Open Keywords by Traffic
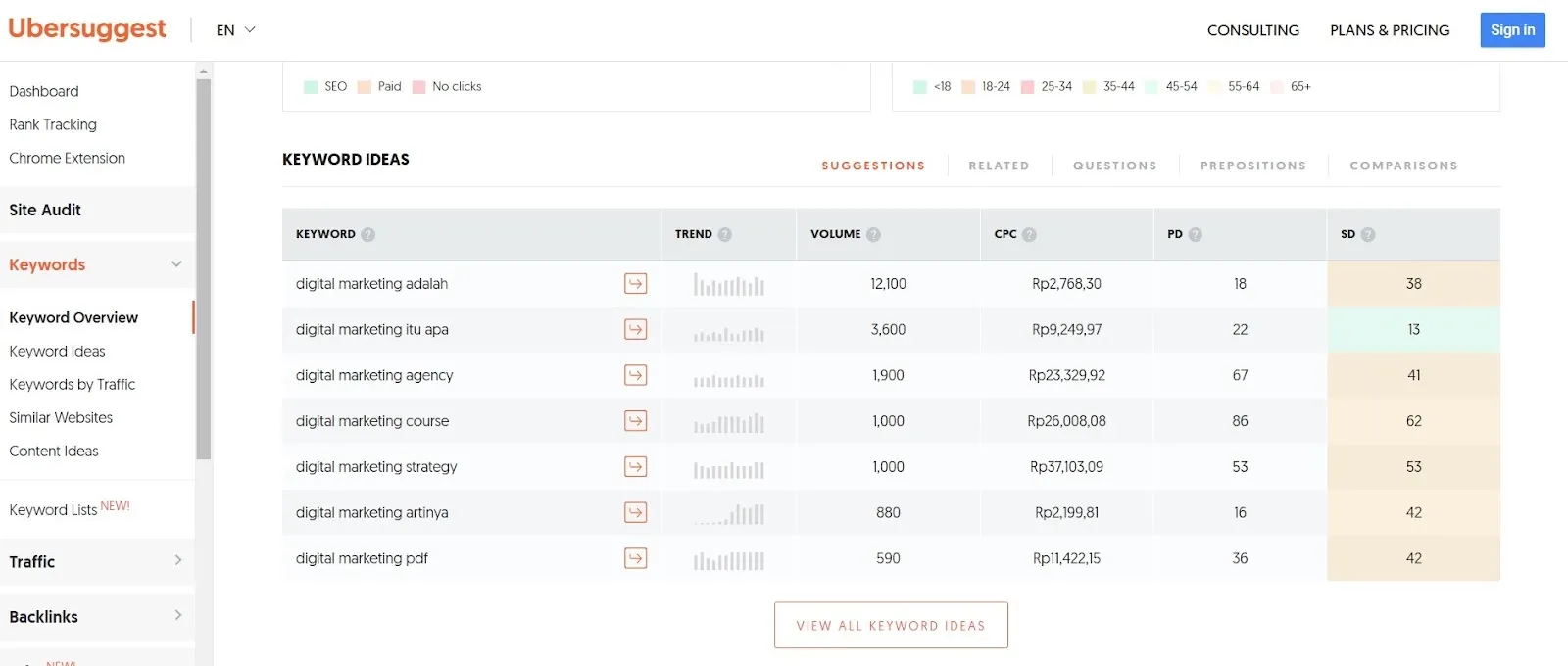This screenshot has height=666, width=1568. 72,384
